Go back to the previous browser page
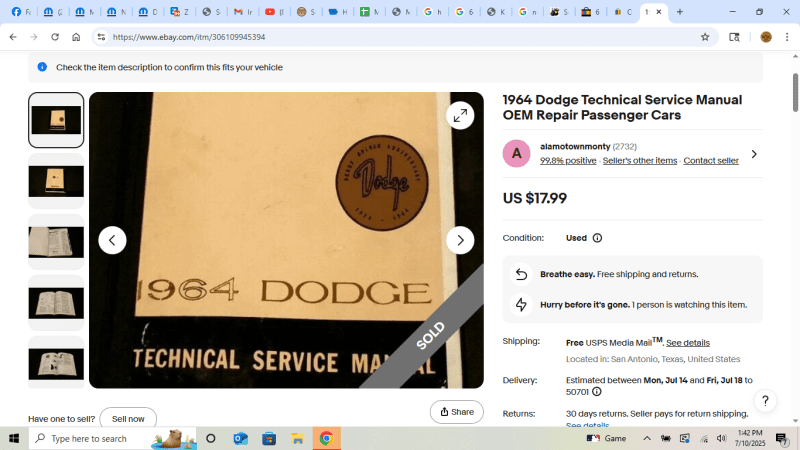800x450 pixels. (x=13, y=37)
